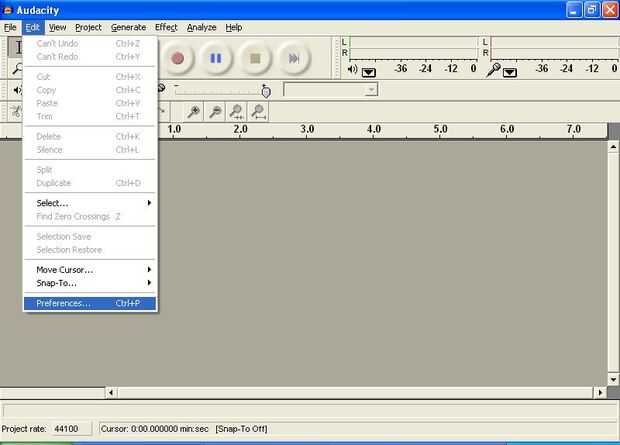Click the input volume slider thumb
Viewport: 620px width, 445px height.
[x=266, y=92]
